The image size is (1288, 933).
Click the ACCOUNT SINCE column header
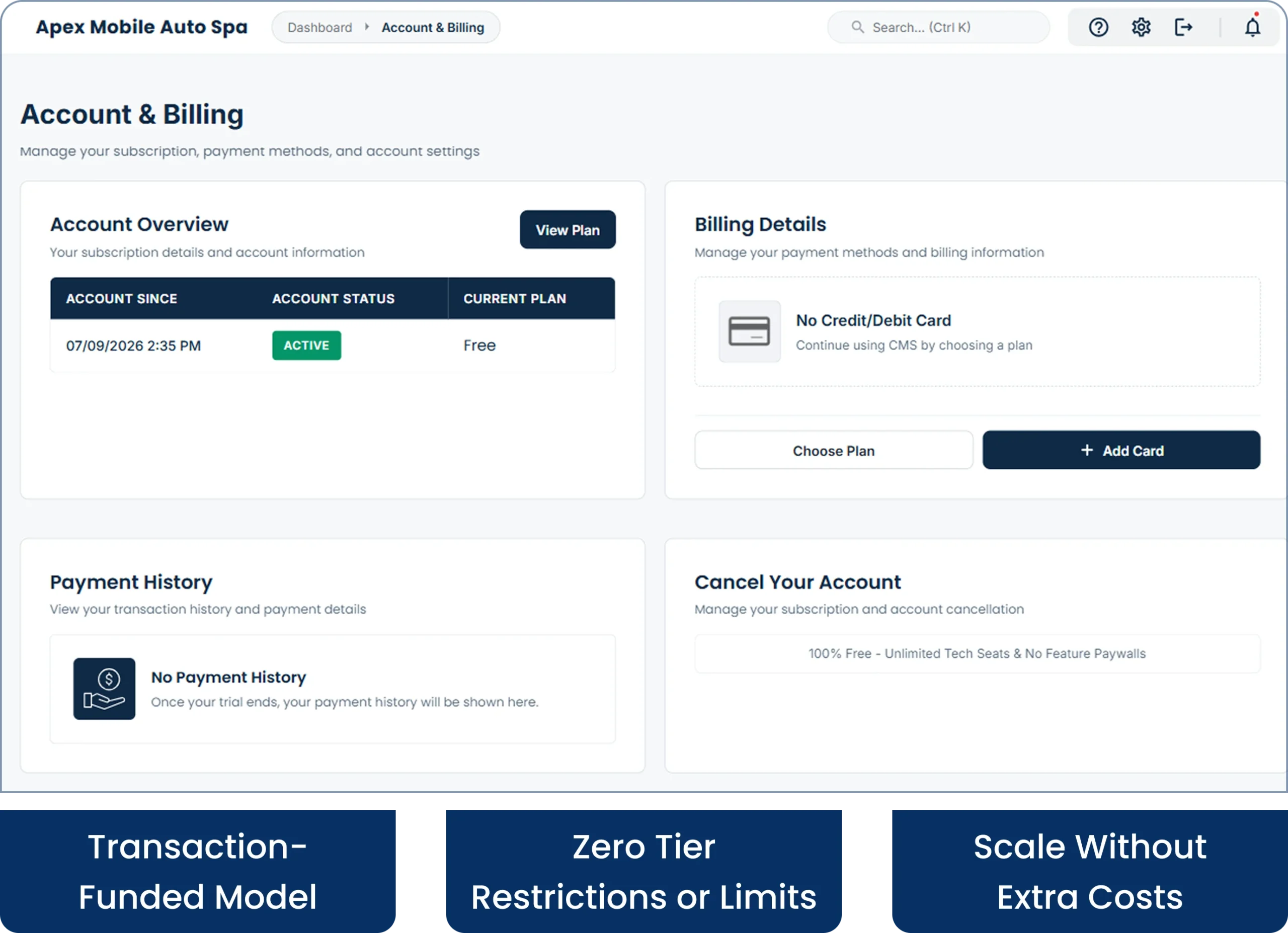(x=122, y=298)
